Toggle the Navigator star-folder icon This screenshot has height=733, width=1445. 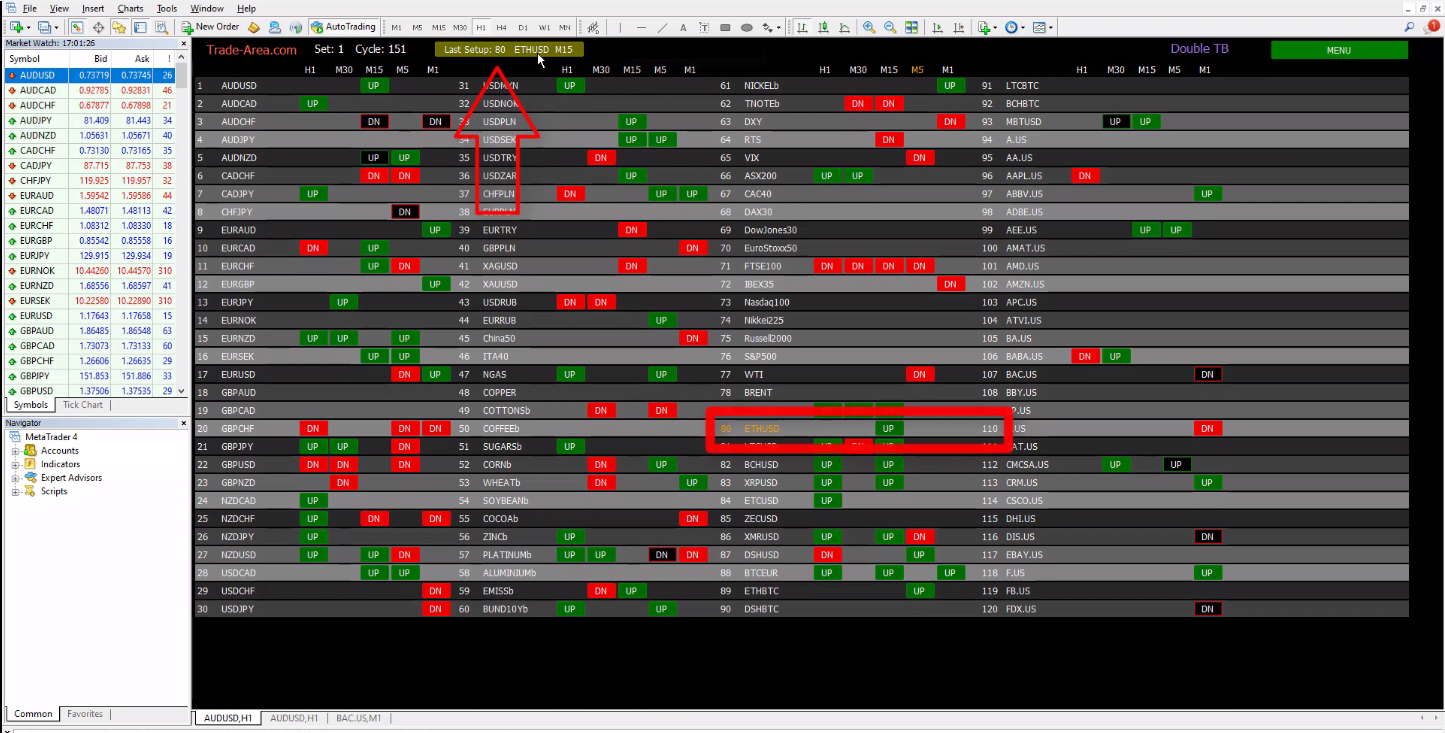[x=119, y=27]
